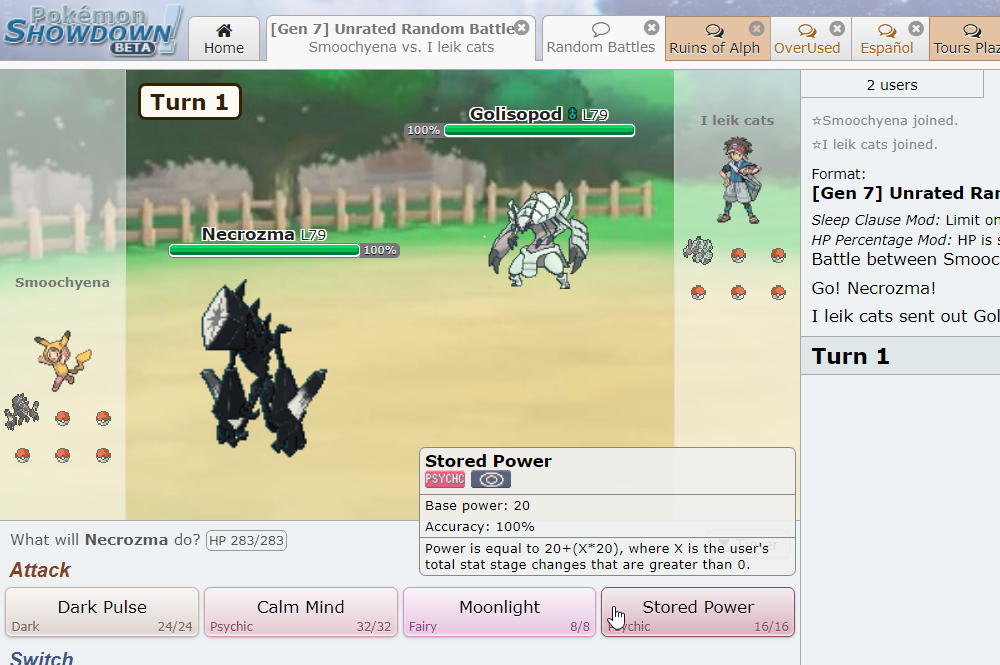
Task: Click the OverUsed chat bubble icon
Action: (x=807, y=31)
